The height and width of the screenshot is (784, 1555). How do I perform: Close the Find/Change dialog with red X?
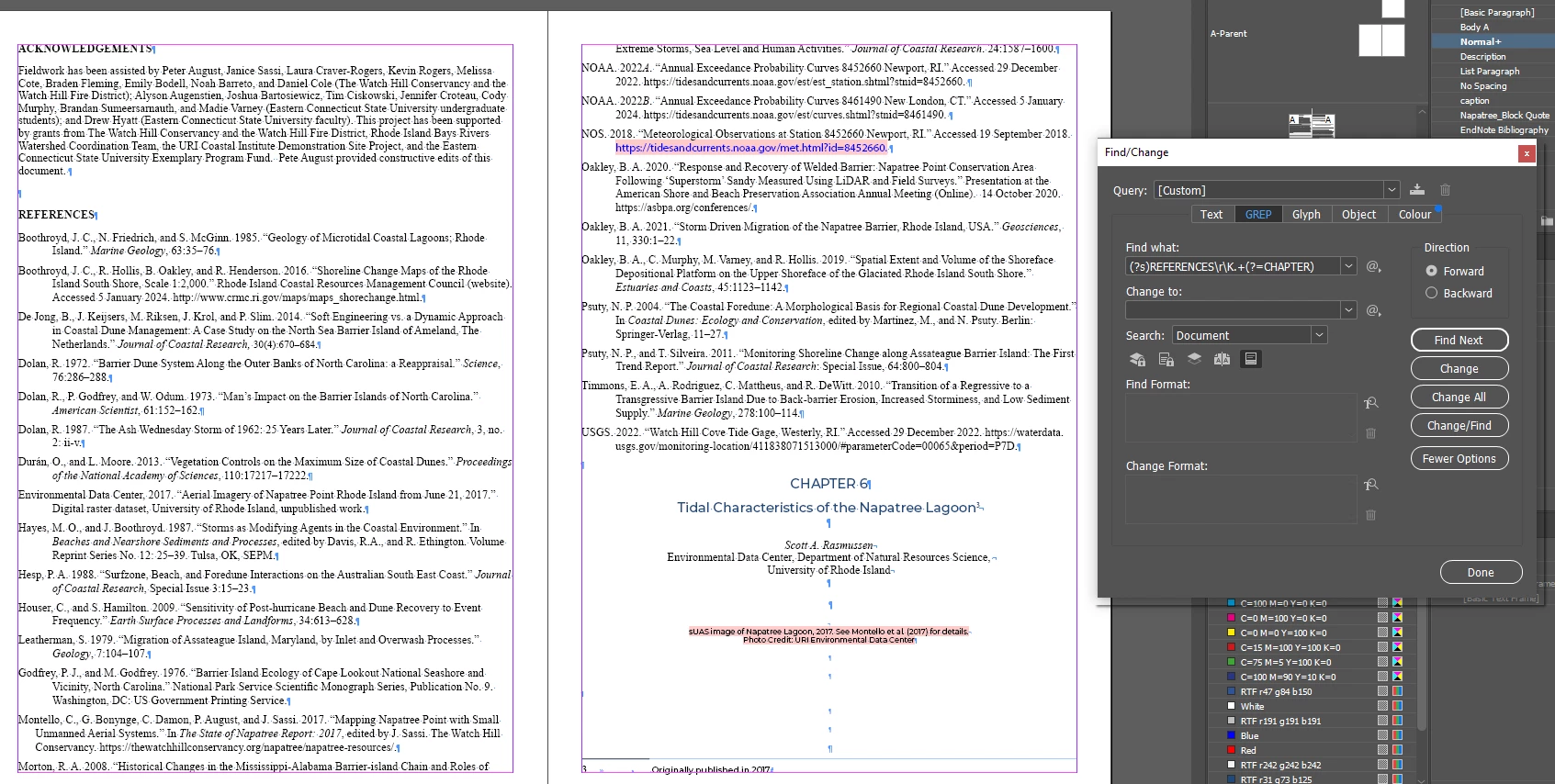click(x=1527, y=153)
